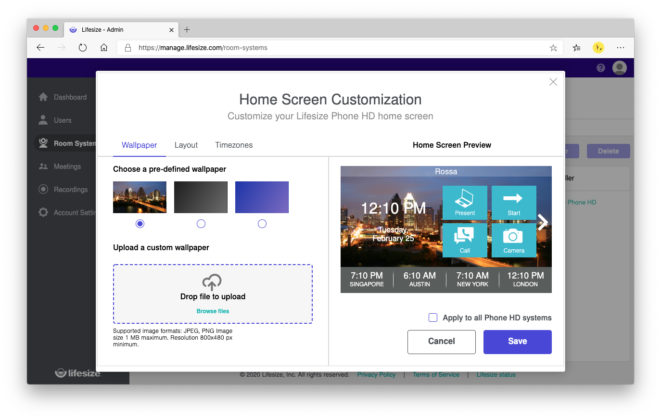Open the Lifesize status footer link
The width and height of the screenshot is (661, 420).
(496, 374)
